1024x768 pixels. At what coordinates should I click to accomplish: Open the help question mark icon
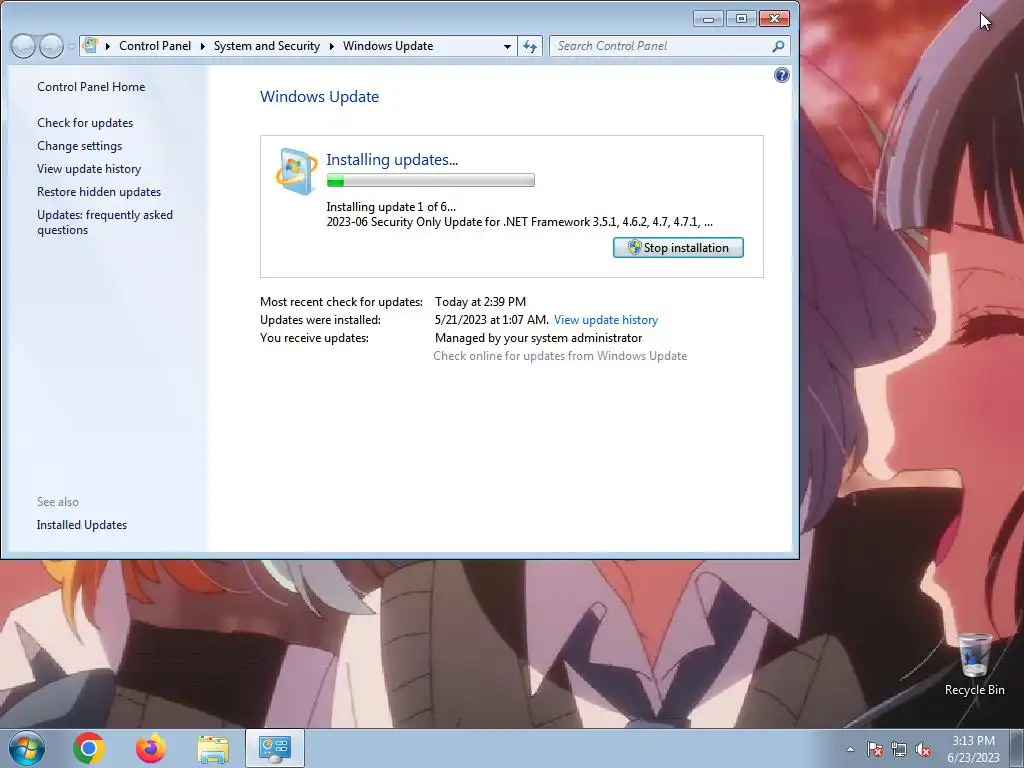tap(781, 75)
